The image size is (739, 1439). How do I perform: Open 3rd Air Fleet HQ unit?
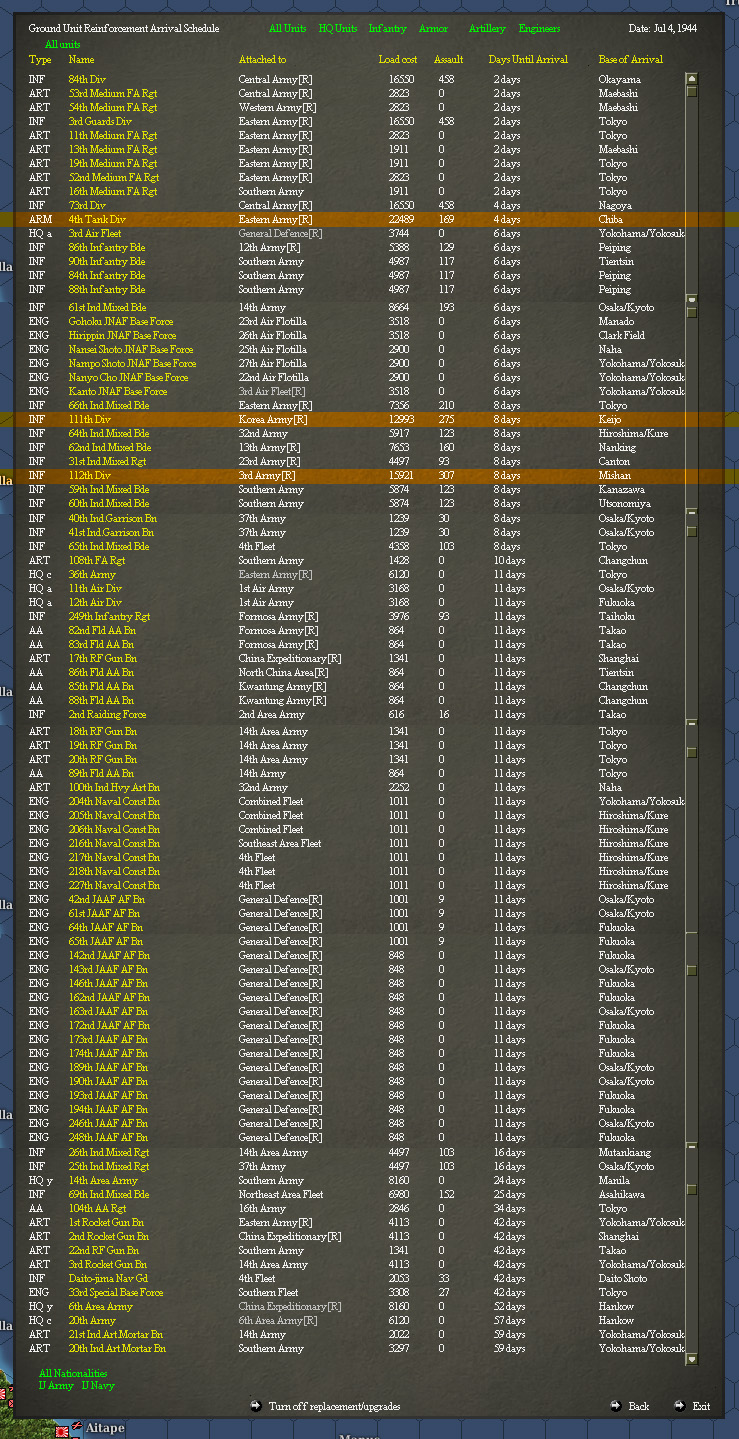[x=95, y=233]
